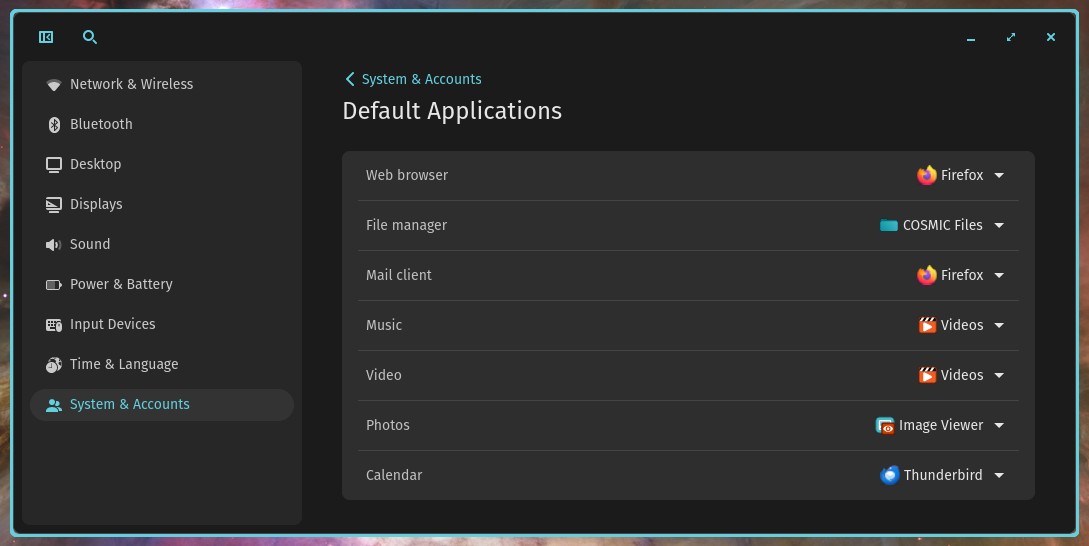Open the Photos Image Viewer dropdown
Viewport: 1089px width, 546px height.
click(x=940, y=426)
